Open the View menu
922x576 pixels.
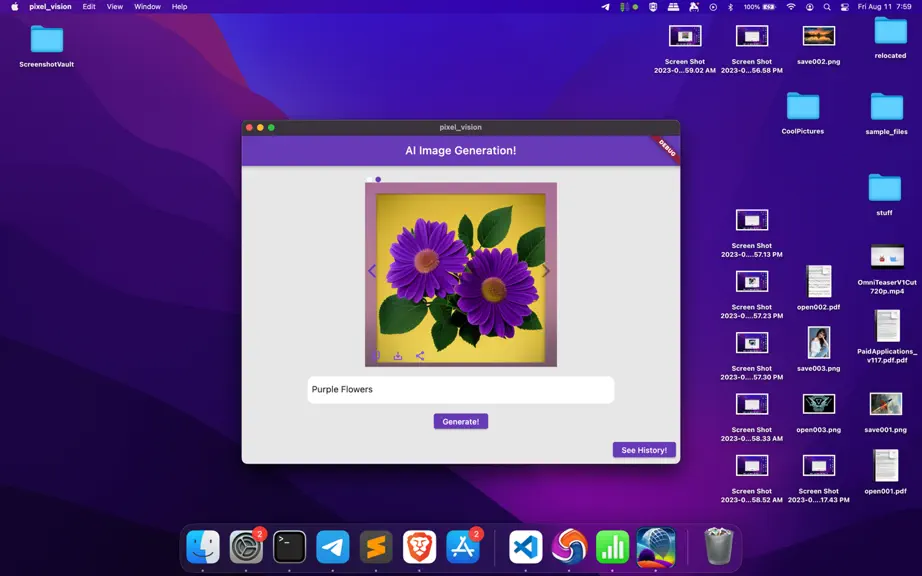(115, 6)
